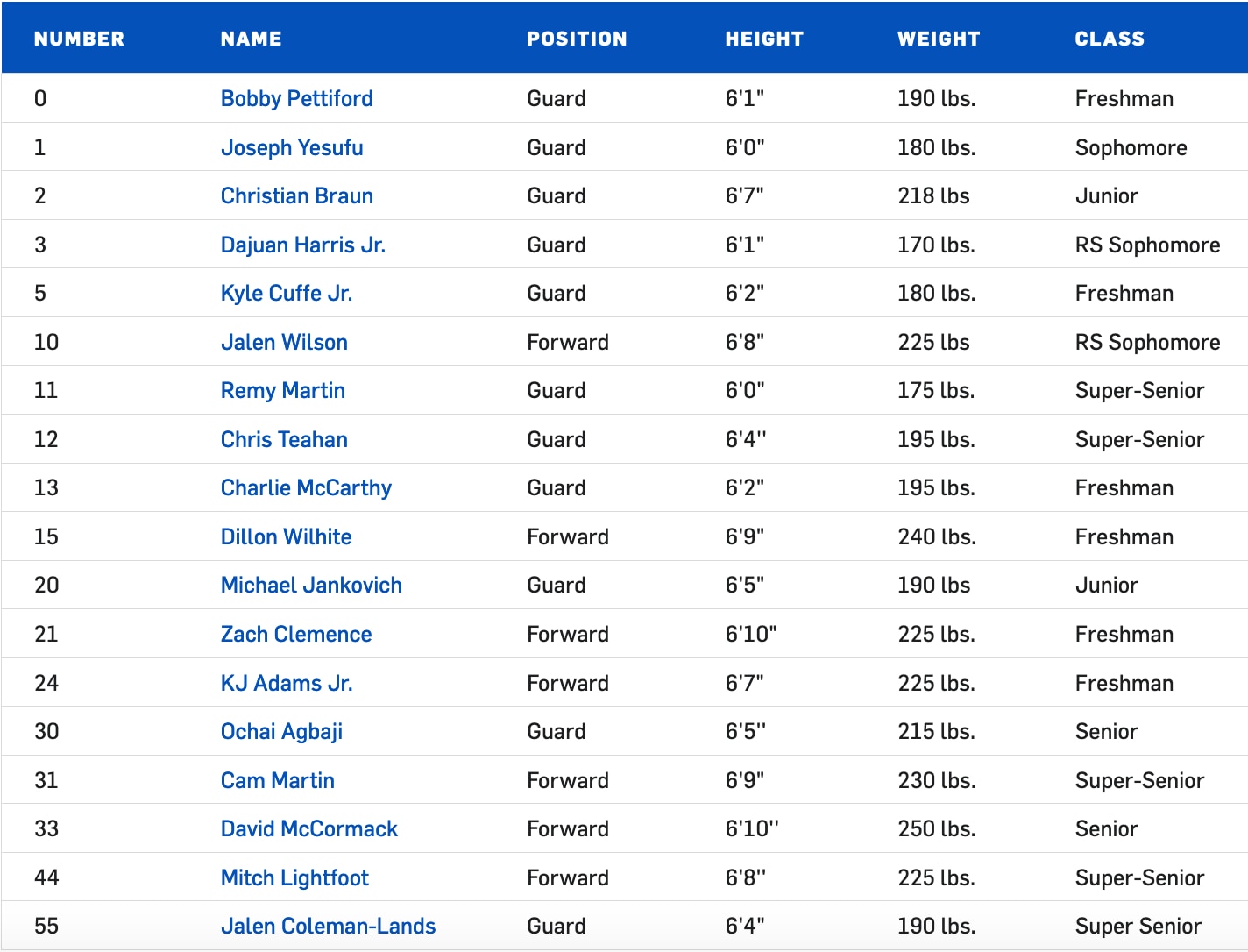Image resolution: width=1248 pixels, height=952 pixels.
Task: Open Mitch Lightfoot's profile
Action: [294, 877]
